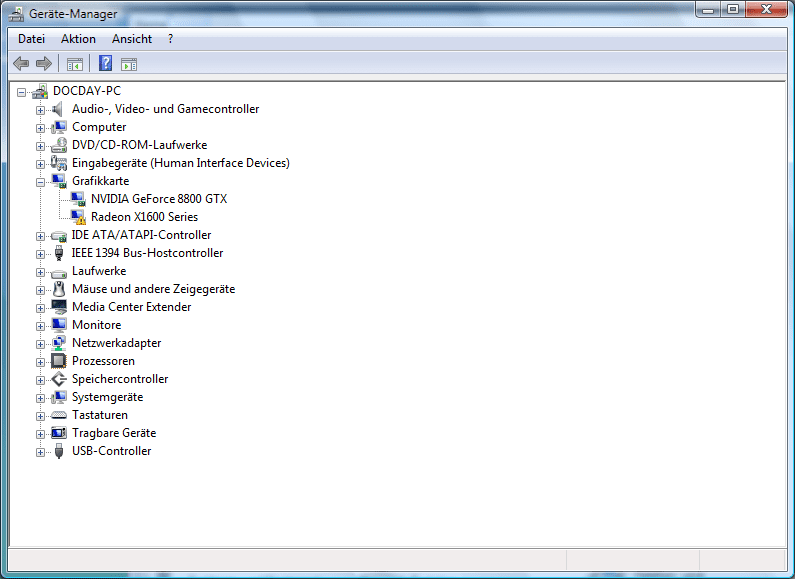This screenshot has width=795, height=579.
Task: Select the NVIDIA GeForce 8800 GTX entry
Action: tap(159, 199)
